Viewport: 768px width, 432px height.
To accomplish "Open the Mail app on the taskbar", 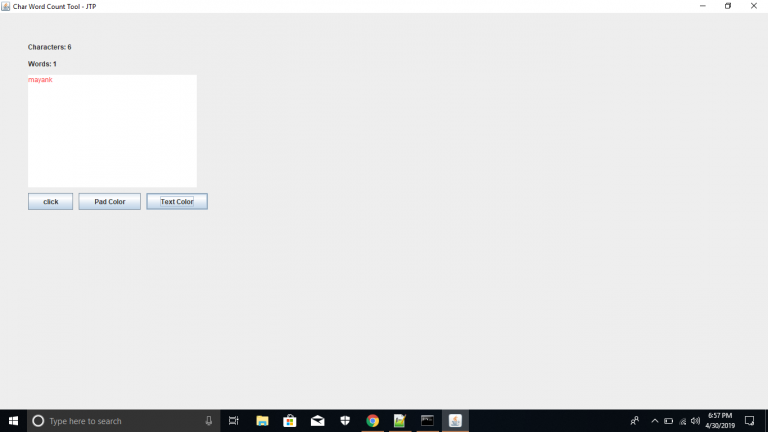I will point(317,421).
